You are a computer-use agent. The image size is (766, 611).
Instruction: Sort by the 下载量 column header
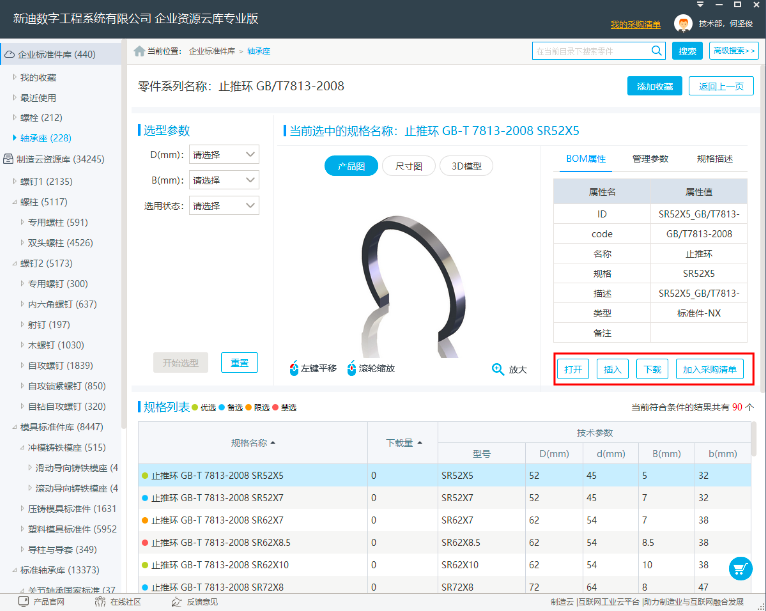402,442
